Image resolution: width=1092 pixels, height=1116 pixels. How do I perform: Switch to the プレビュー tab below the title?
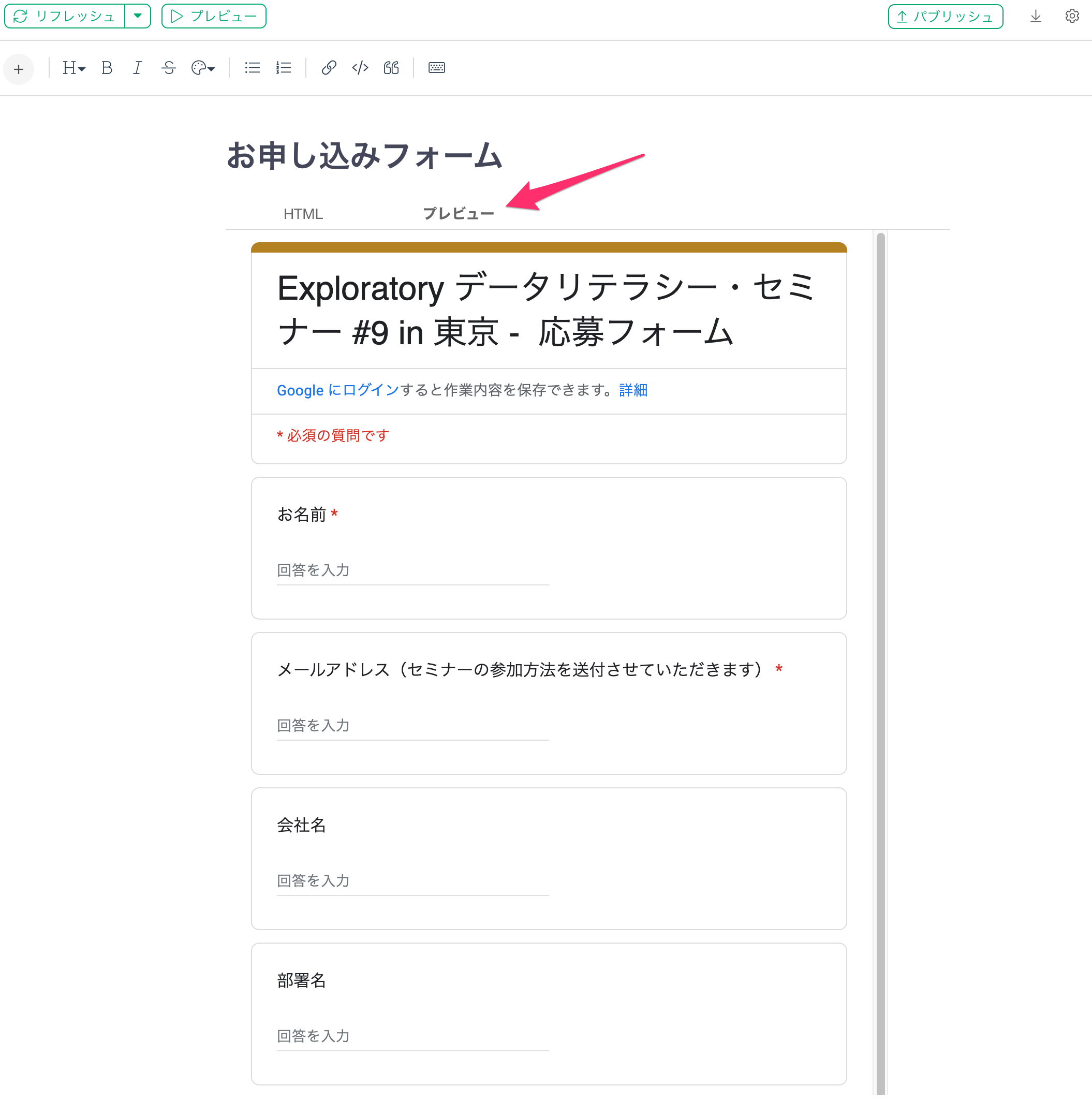point(458,214)
